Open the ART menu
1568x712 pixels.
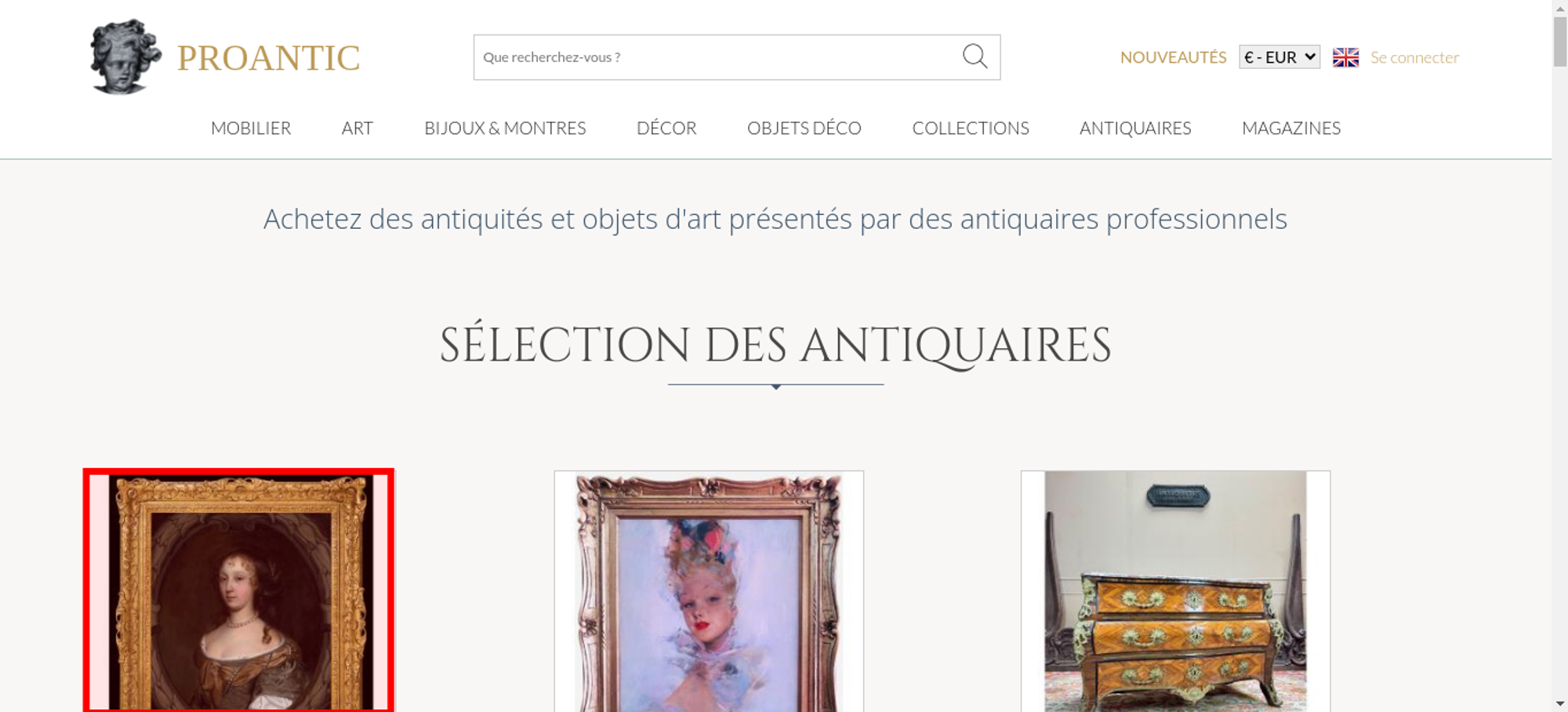pos(357,128)
